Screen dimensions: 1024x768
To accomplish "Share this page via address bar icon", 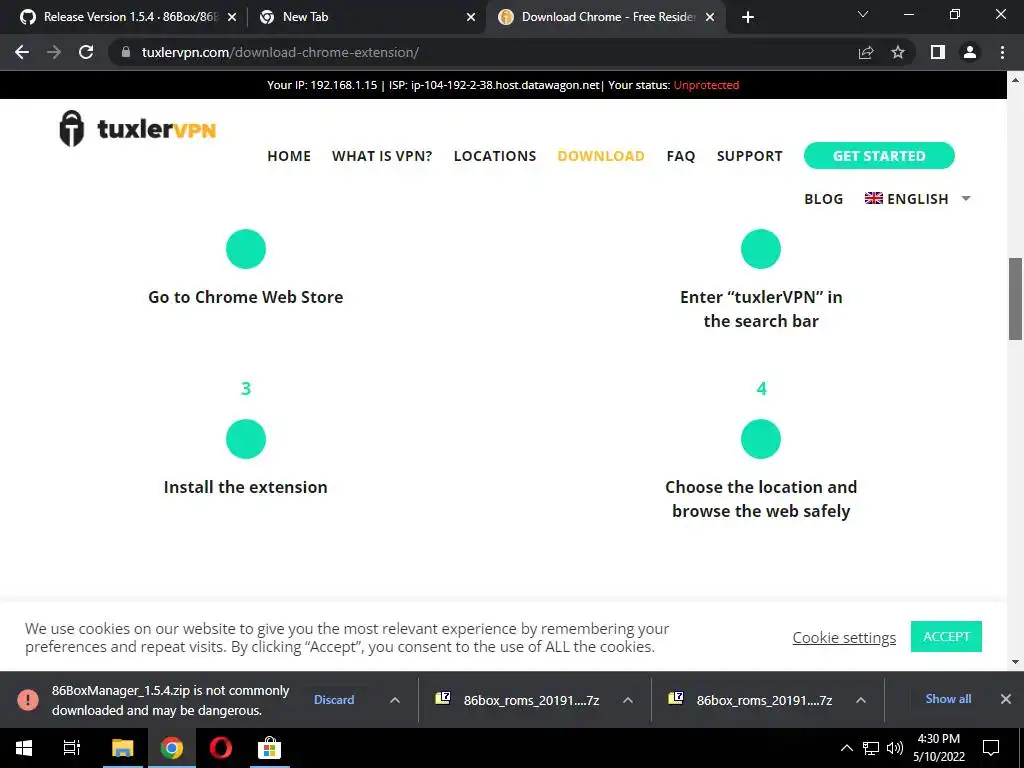I will coord(866,52).
